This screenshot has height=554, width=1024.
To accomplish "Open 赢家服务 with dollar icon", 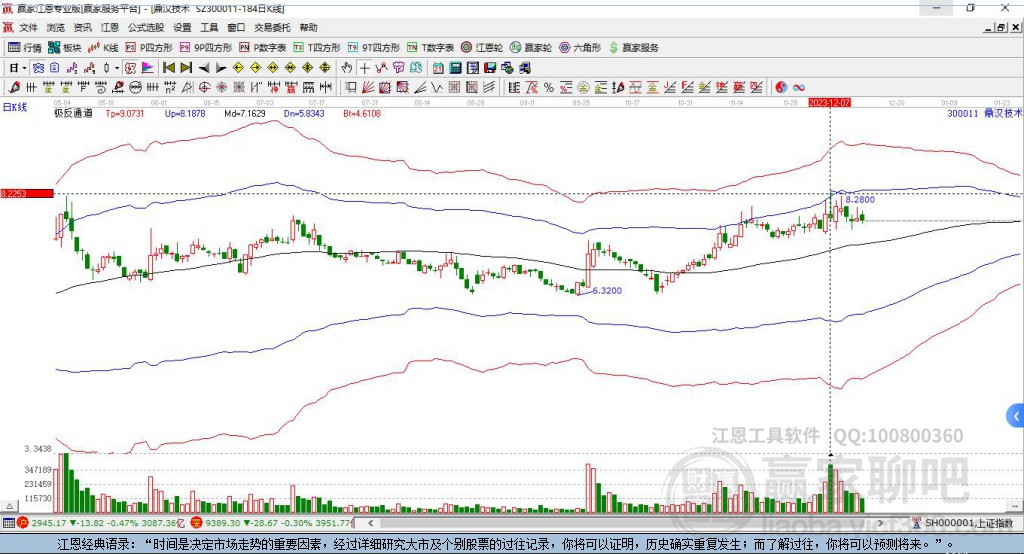I will pos(633,48).
